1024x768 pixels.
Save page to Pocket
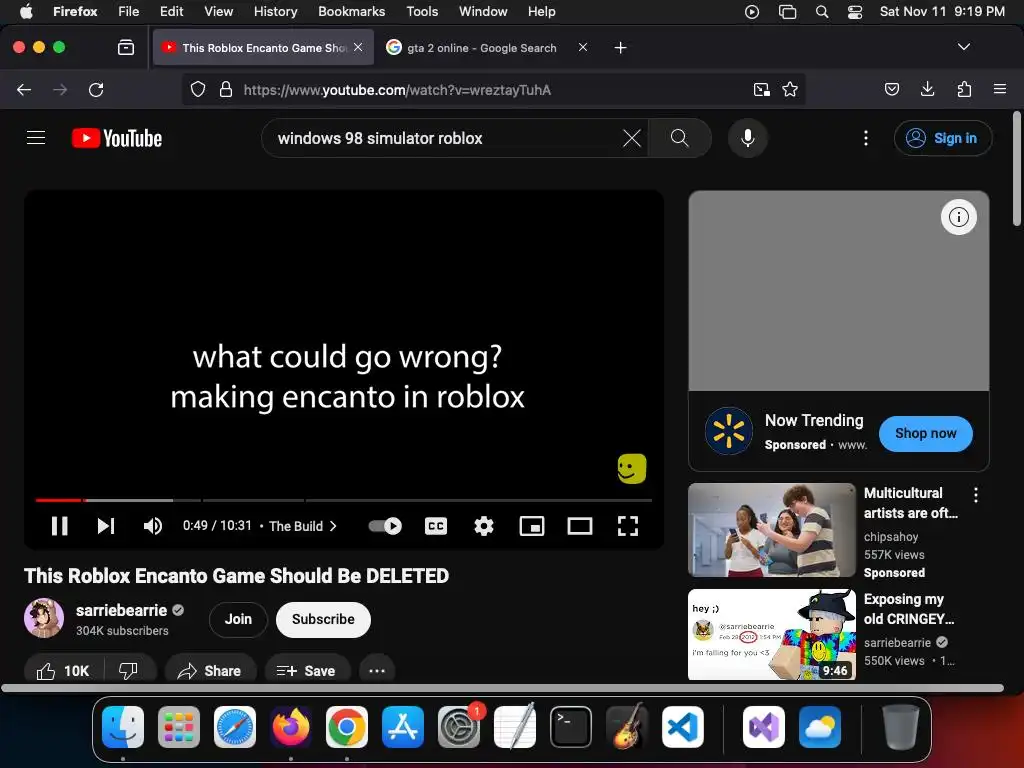892,89
